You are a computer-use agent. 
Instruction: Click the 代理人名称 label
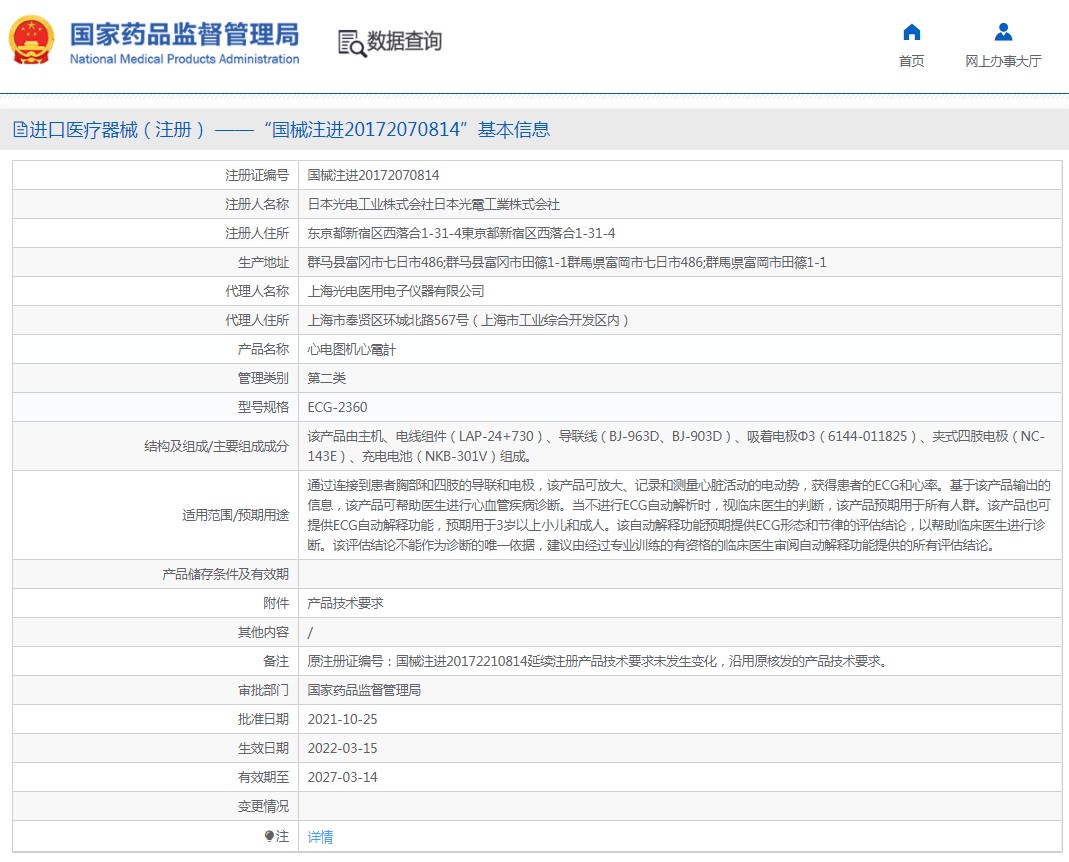coord(257,291)
